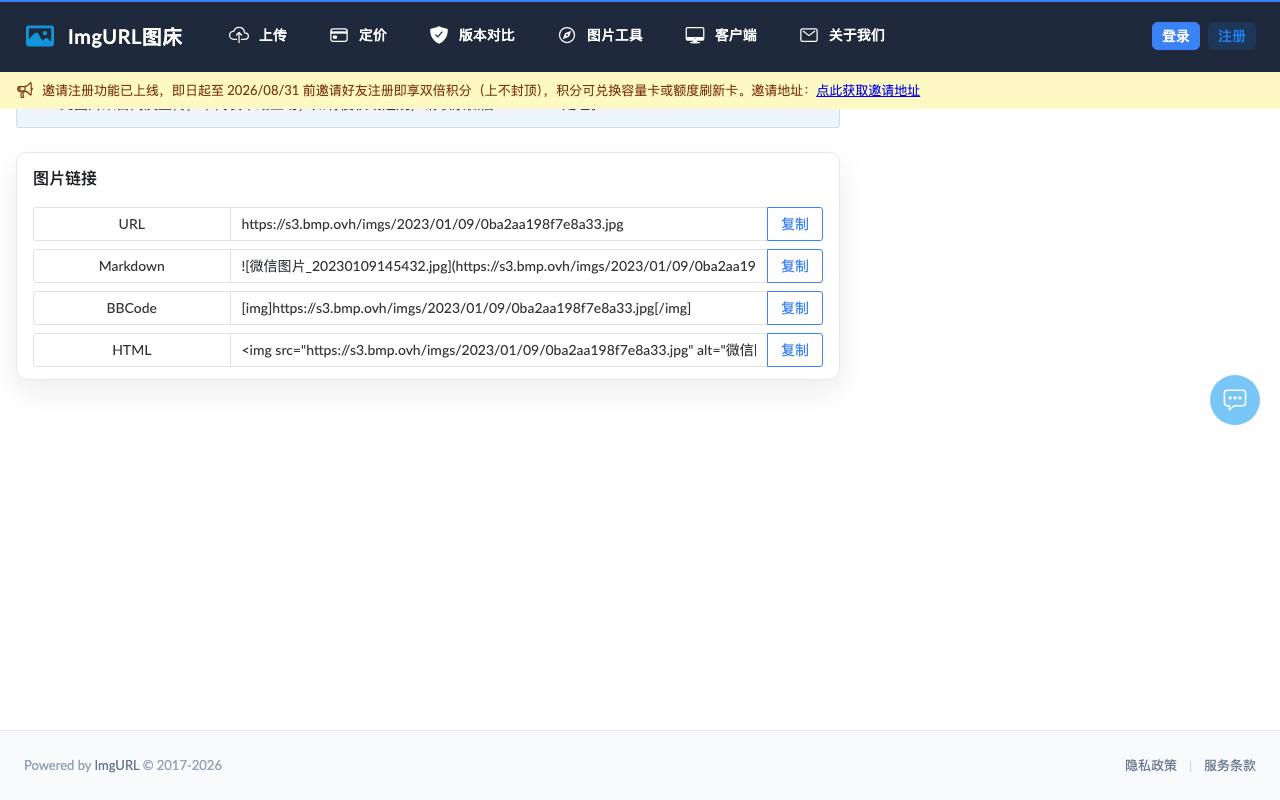The width and height of the screenshot is (1280, 800).
Task: Follow the 点此获取邀请地址 link
Action: 868,90
